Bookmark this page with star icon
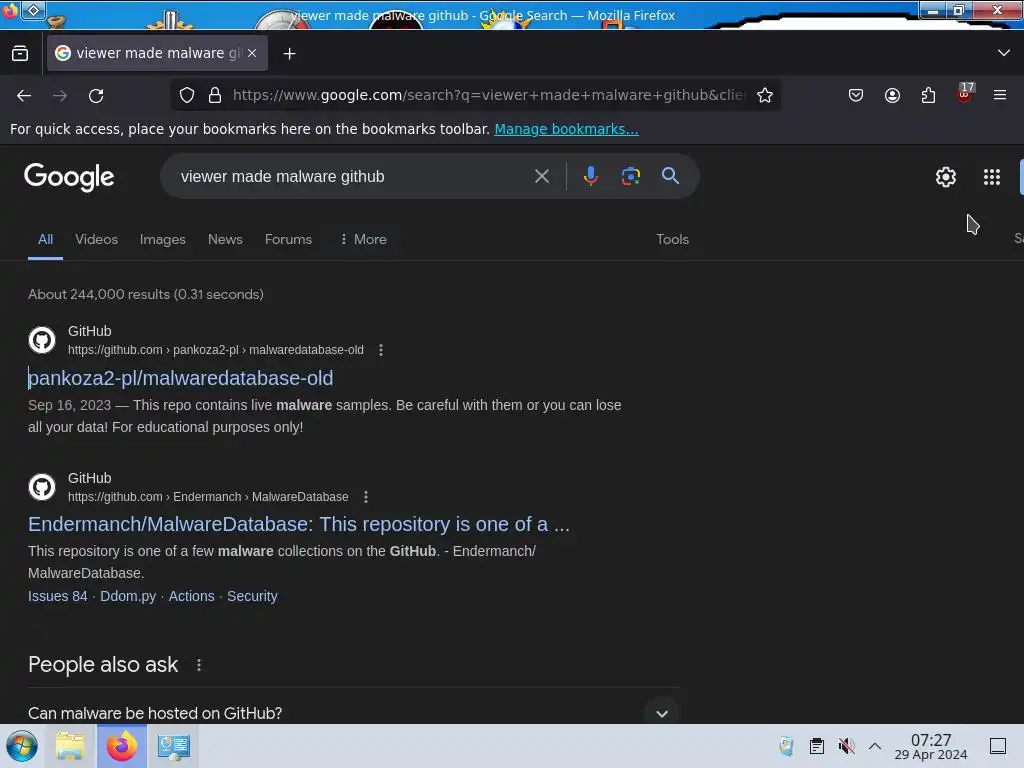 coord(765,95)
